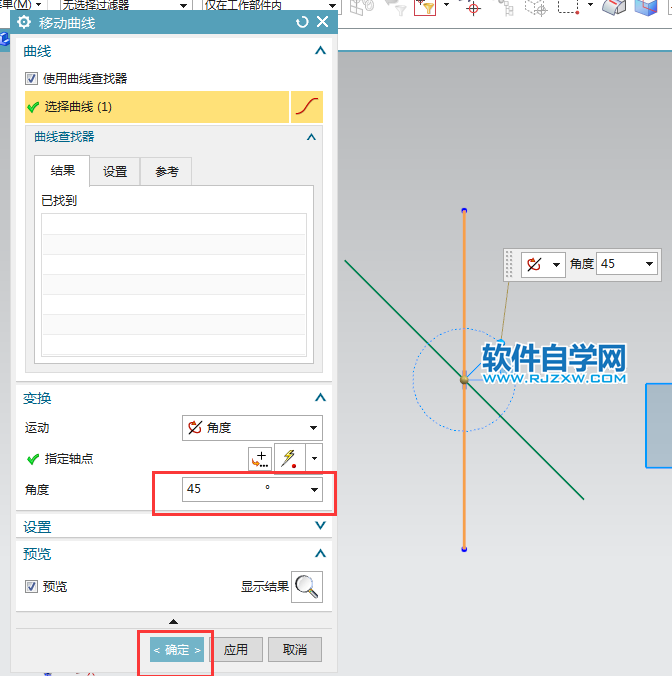The width and height of the screenshot is (672, 676).
Task: Open the 仅在工作部件内 dropdown
Action: pos(332,6)
